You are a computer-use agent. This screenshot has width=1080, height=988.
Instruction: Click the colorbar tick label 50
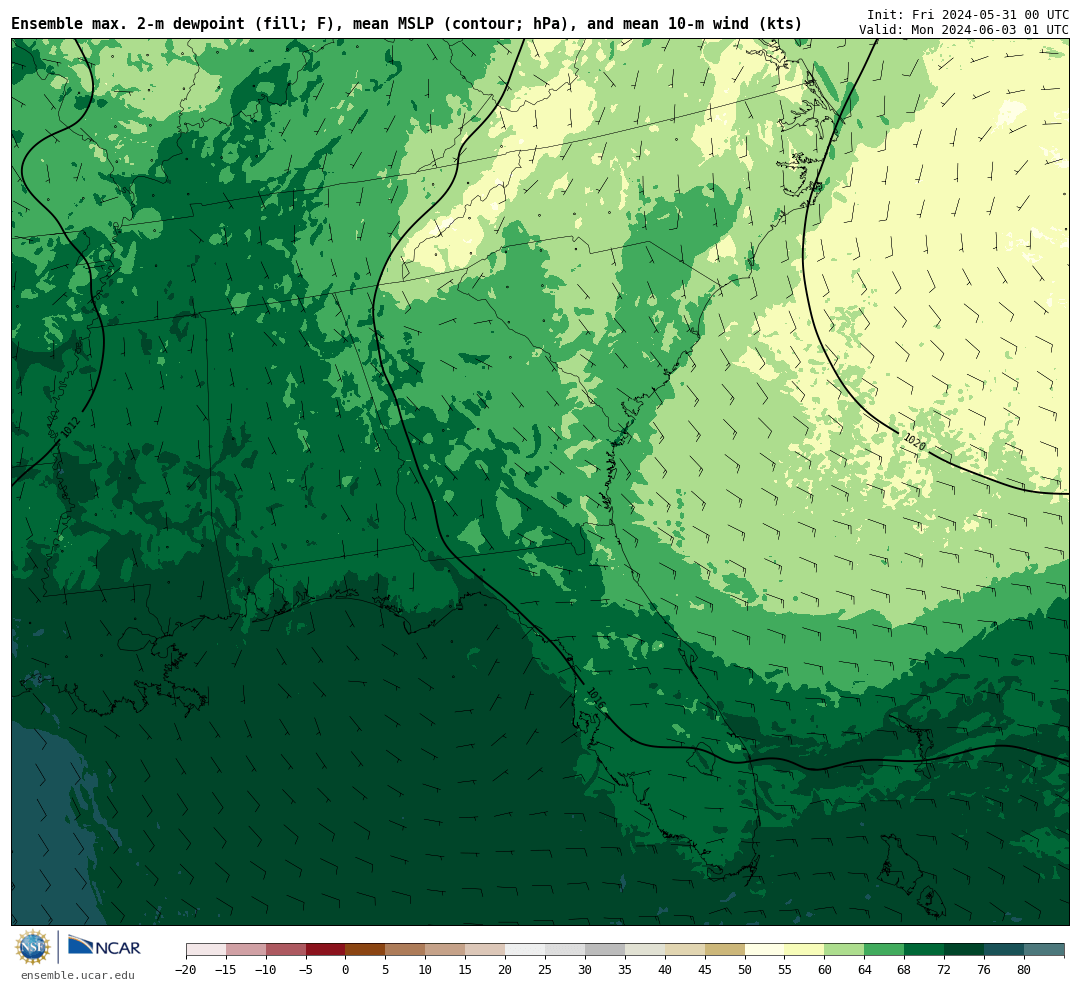click(x=745, y=970)
